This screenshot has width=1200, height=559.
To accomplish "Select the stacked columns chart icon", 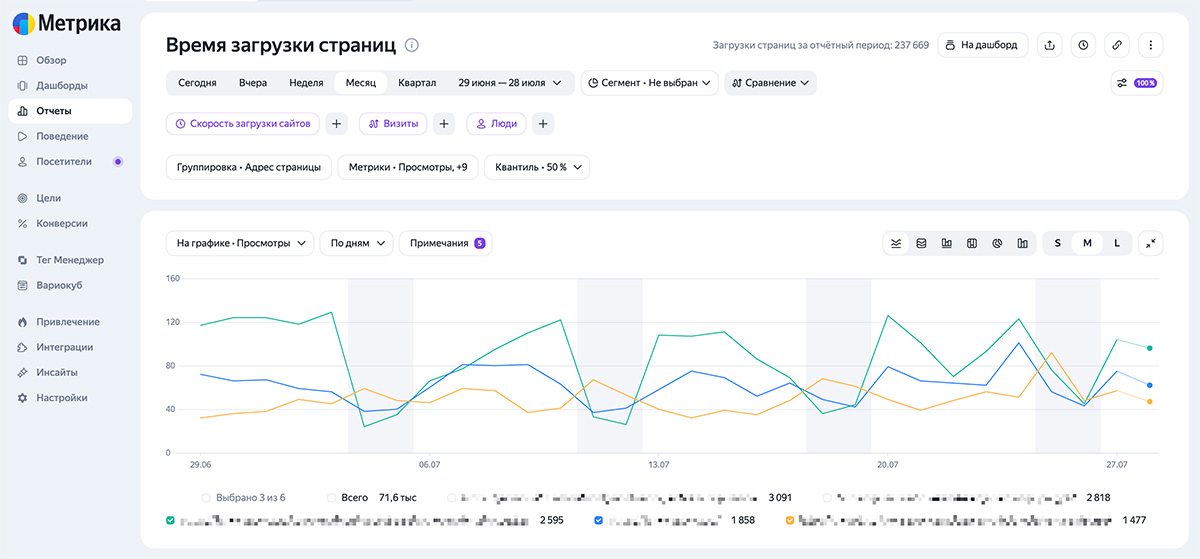I will pos(972,243).
